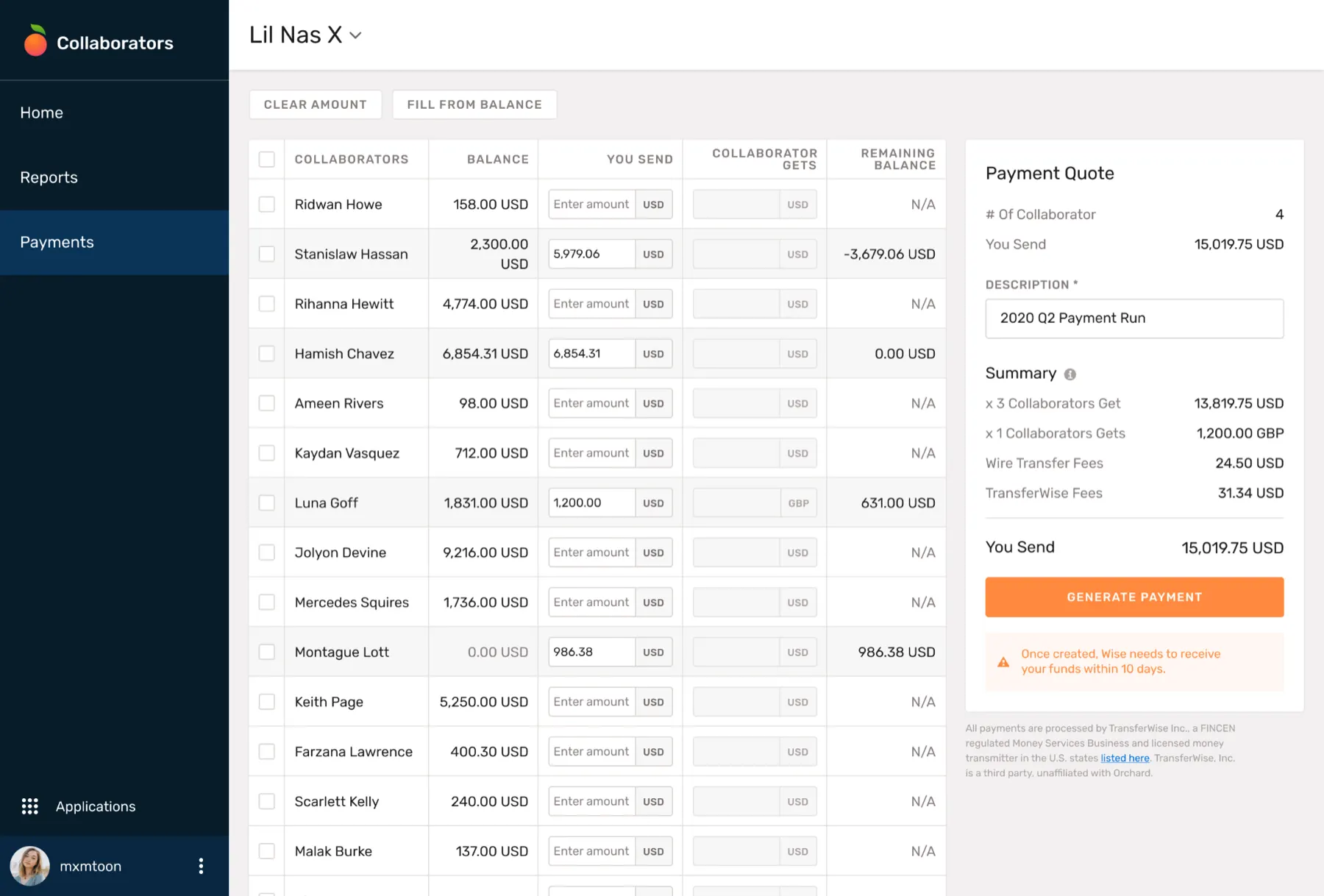Image resolution: width=1324 pixels, height=896 pixels.
Task: Click the Remaining Balance column header
Action: 898,159
